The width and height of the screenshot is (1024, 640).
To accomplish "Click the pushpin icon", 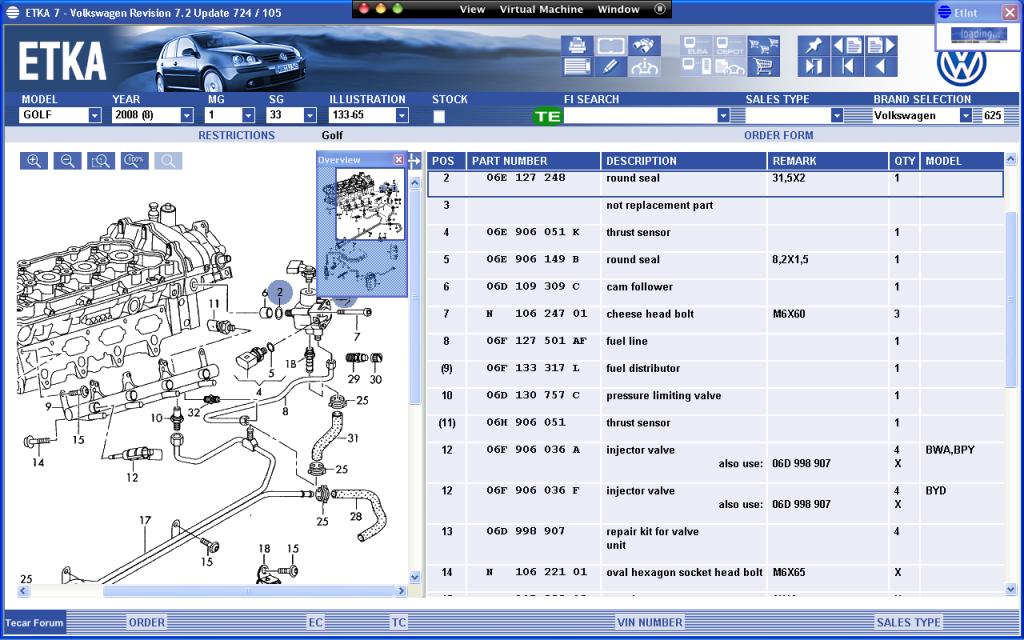I will coord(814,46).
